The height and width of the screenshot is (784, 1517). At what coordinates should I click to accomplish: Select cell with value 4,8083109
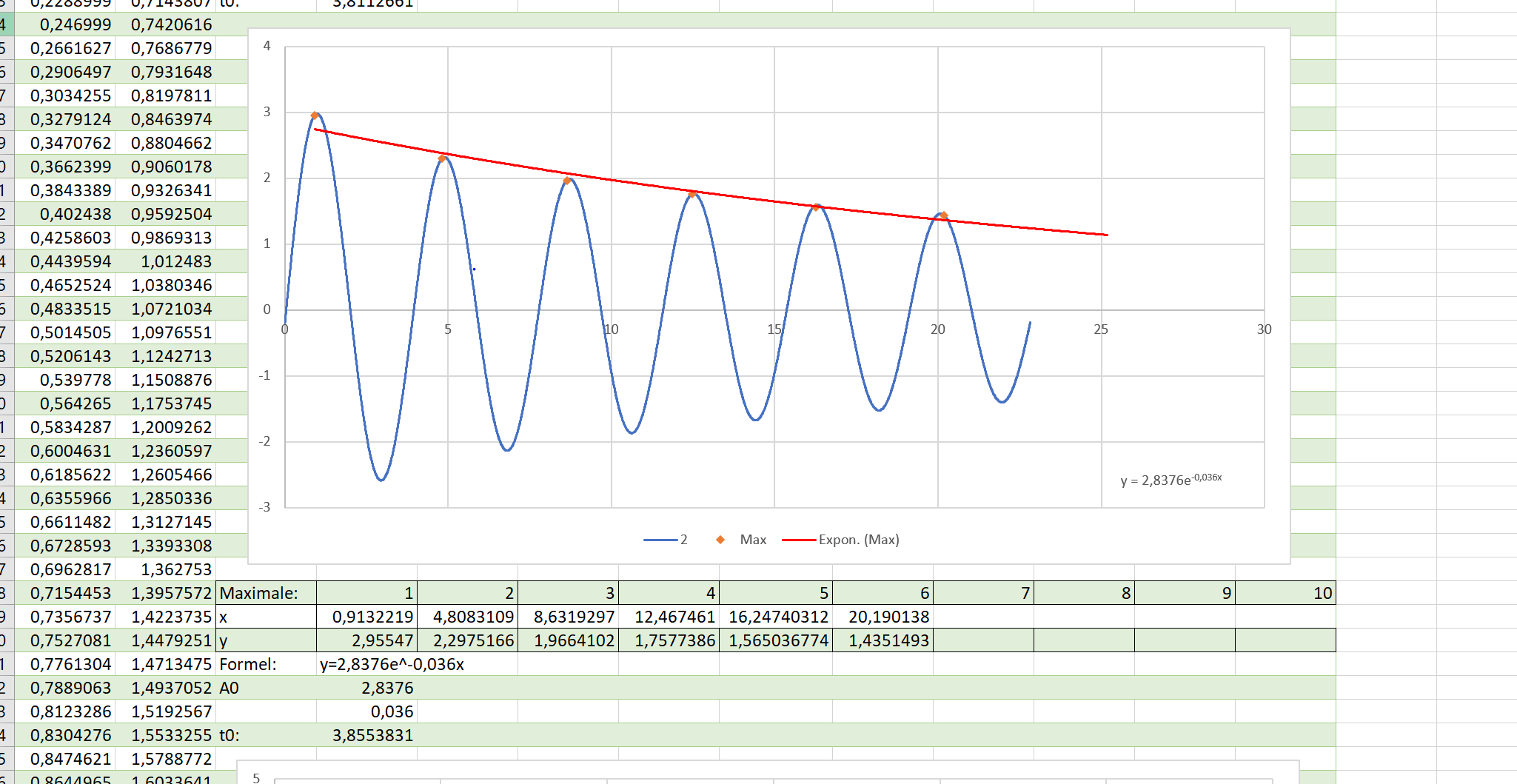[467, 617]
